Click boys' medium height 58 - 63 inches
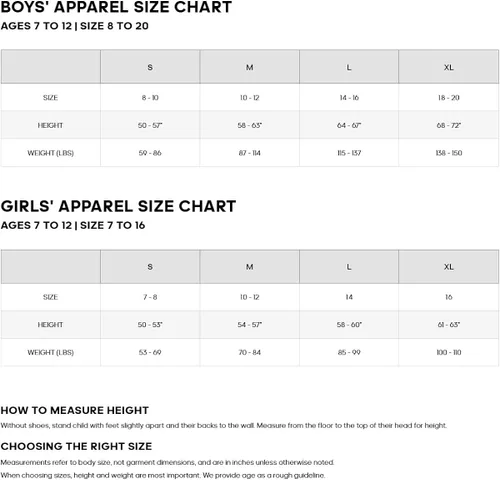This screenshot has height=480, width=500. [x=249, y=125]
